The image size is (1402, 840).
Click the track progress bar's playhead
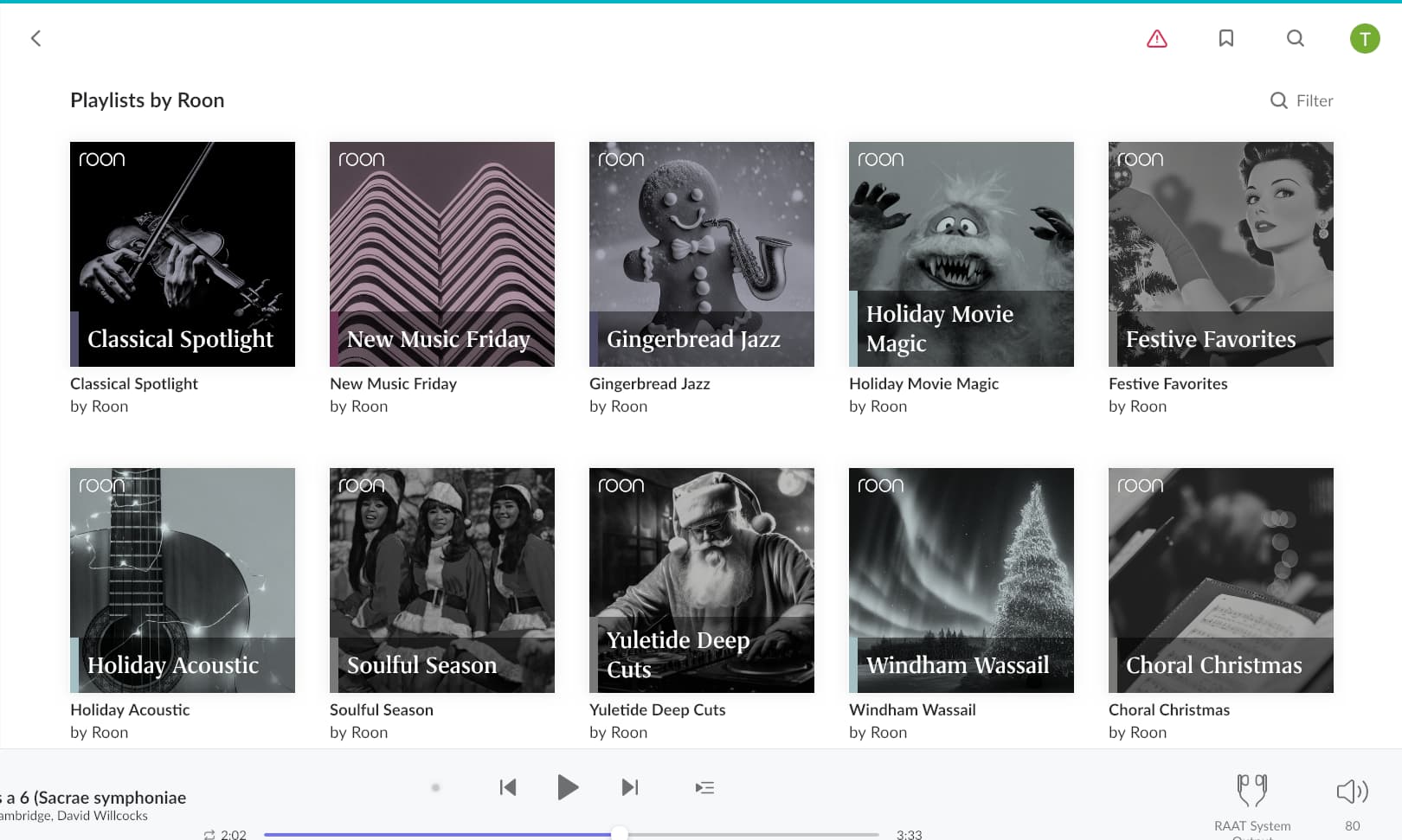[x=620, y=834]
